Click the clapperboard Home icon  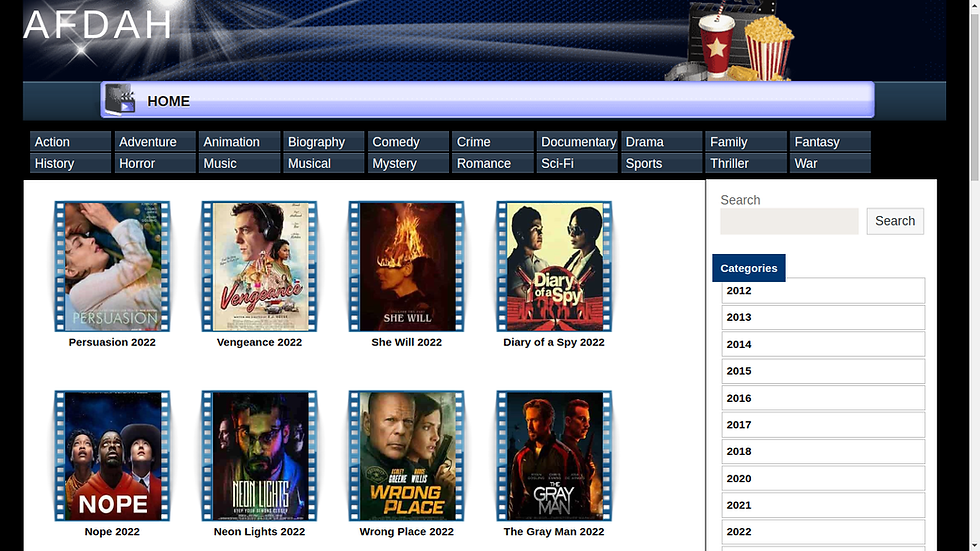pos(120,99)
